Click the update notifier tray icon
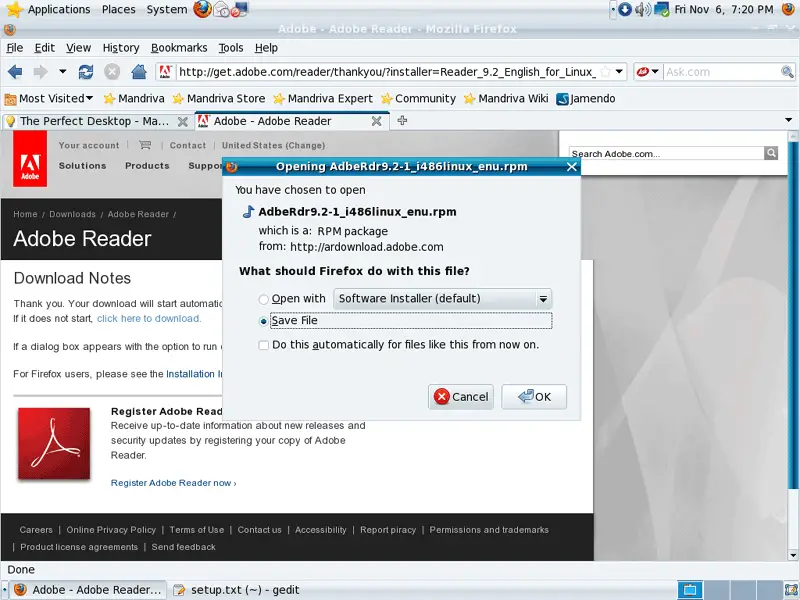Screen dimensions: 800x600 [x=625, y=9]
